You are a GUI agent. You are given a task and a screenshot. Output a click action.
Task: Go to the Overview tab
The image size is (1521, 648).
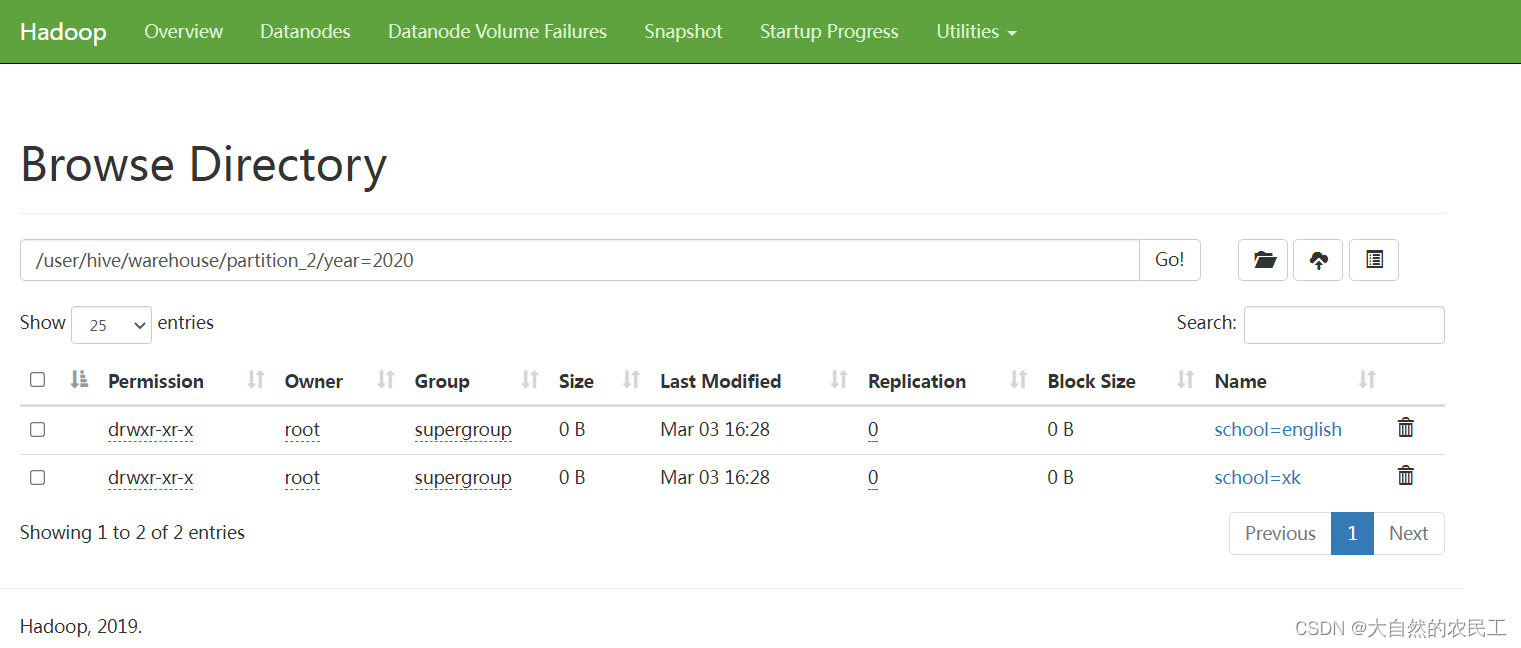click(184, 32)
